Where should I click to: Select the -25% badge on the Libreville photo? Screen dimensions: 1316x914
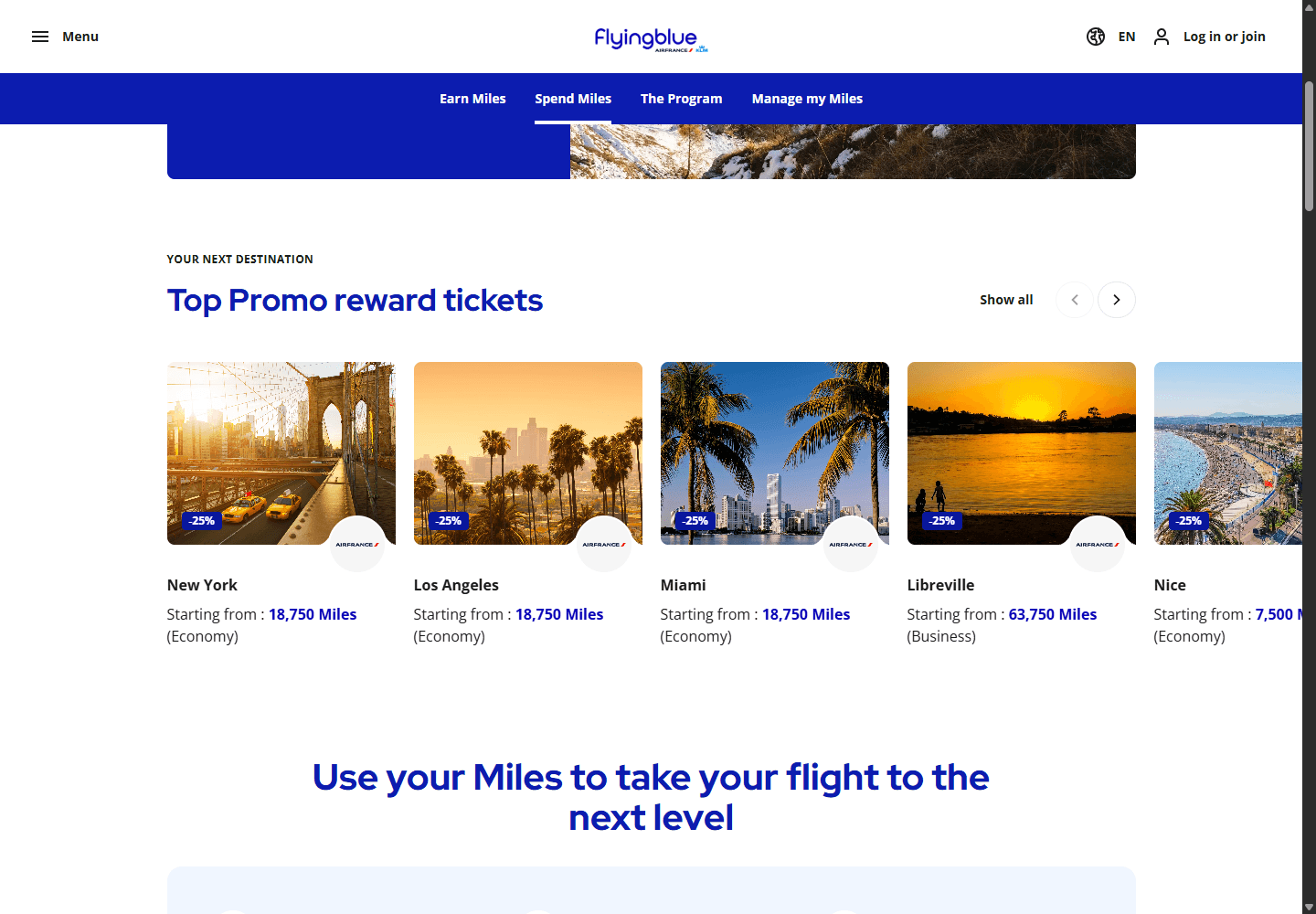point(941,520)
